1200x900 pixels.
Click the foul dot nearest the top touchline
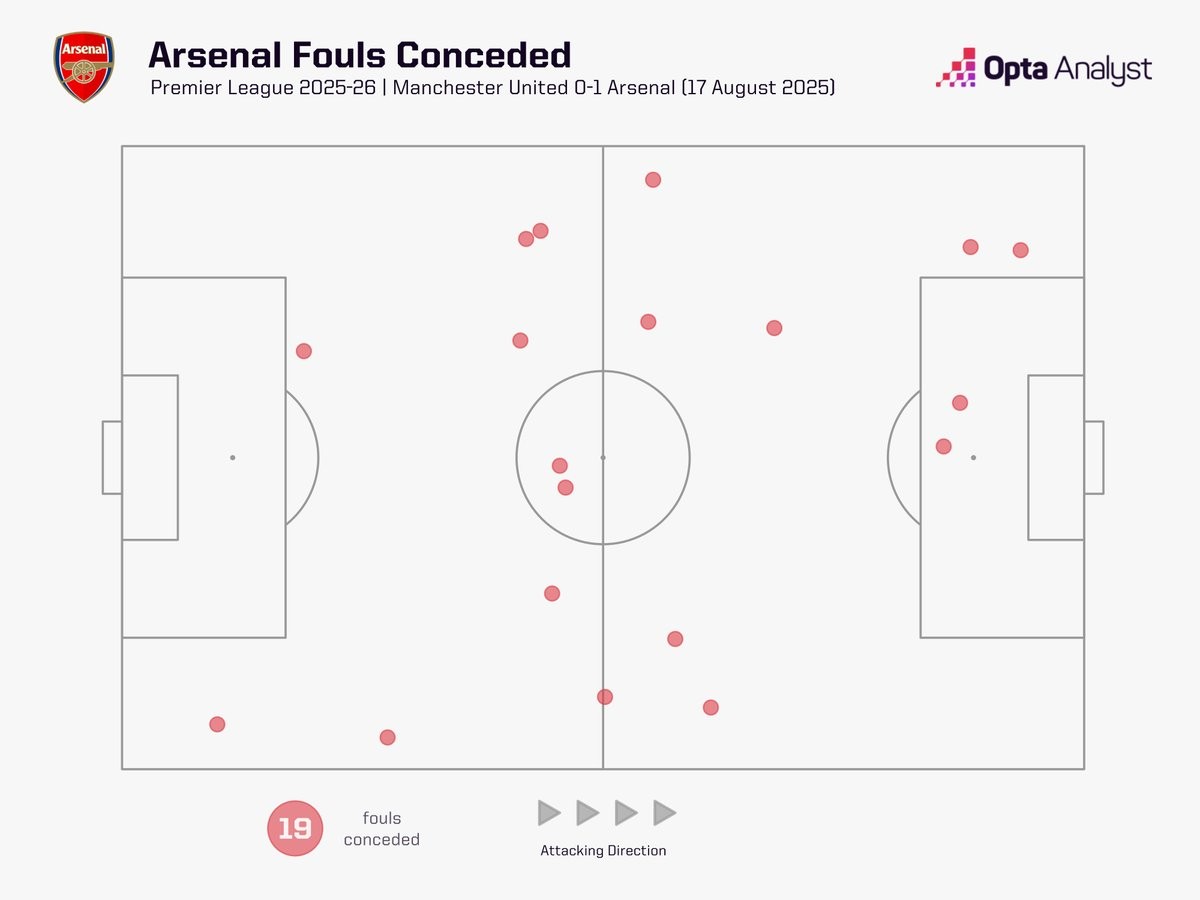click(x=653, y=180)
